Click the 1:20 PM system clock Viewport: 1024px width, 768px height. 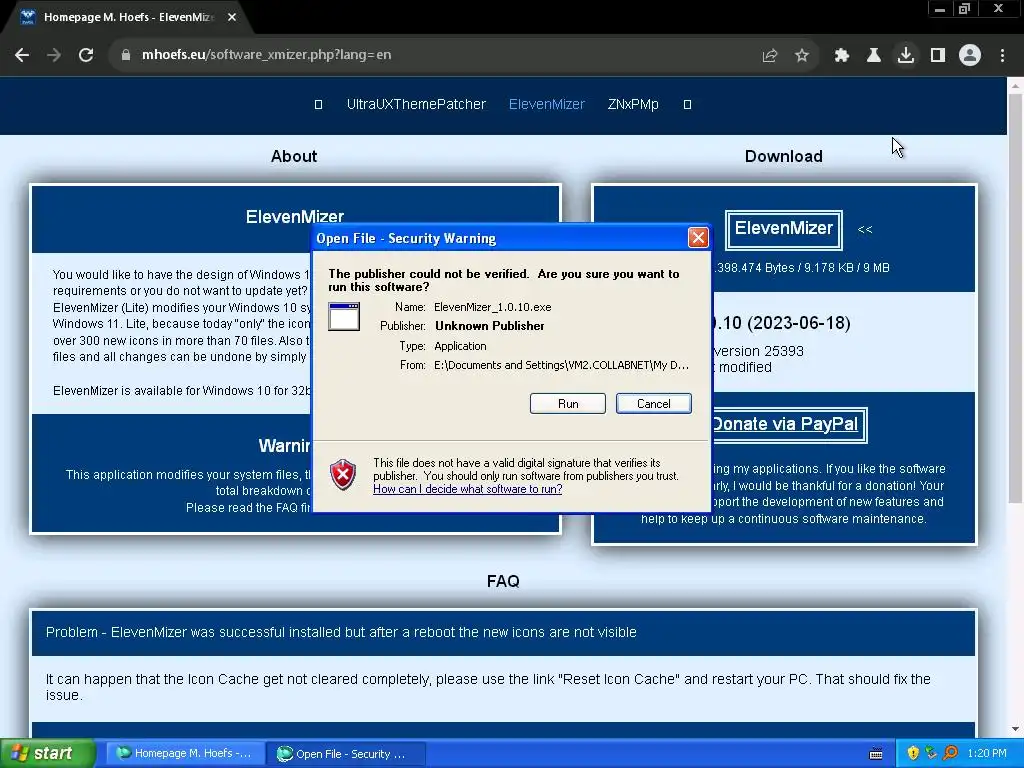pyautogui.click(x=987, y=754)
